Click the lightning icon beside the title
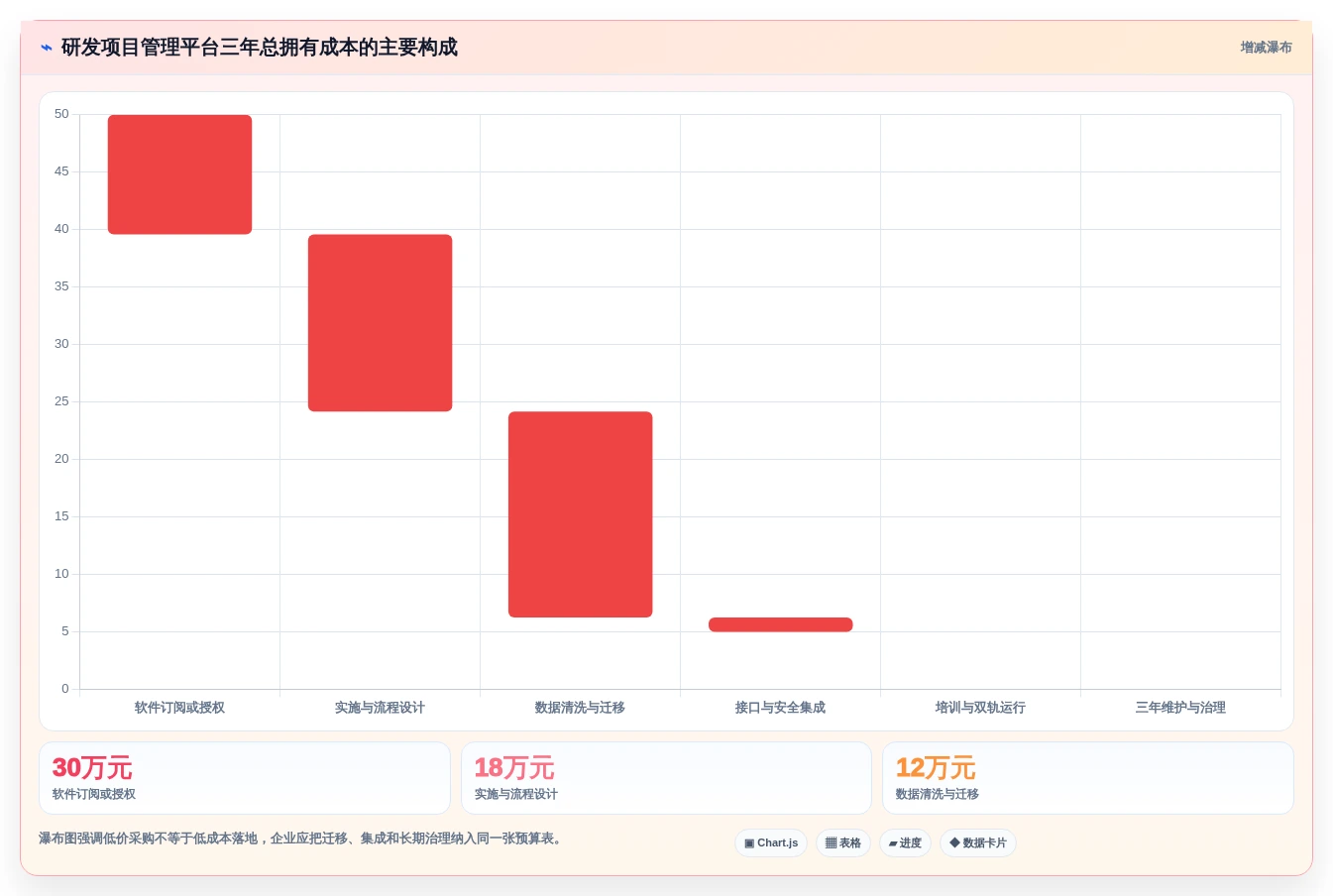This screenshot has width=1333, height=896. [x=46, y=48]
